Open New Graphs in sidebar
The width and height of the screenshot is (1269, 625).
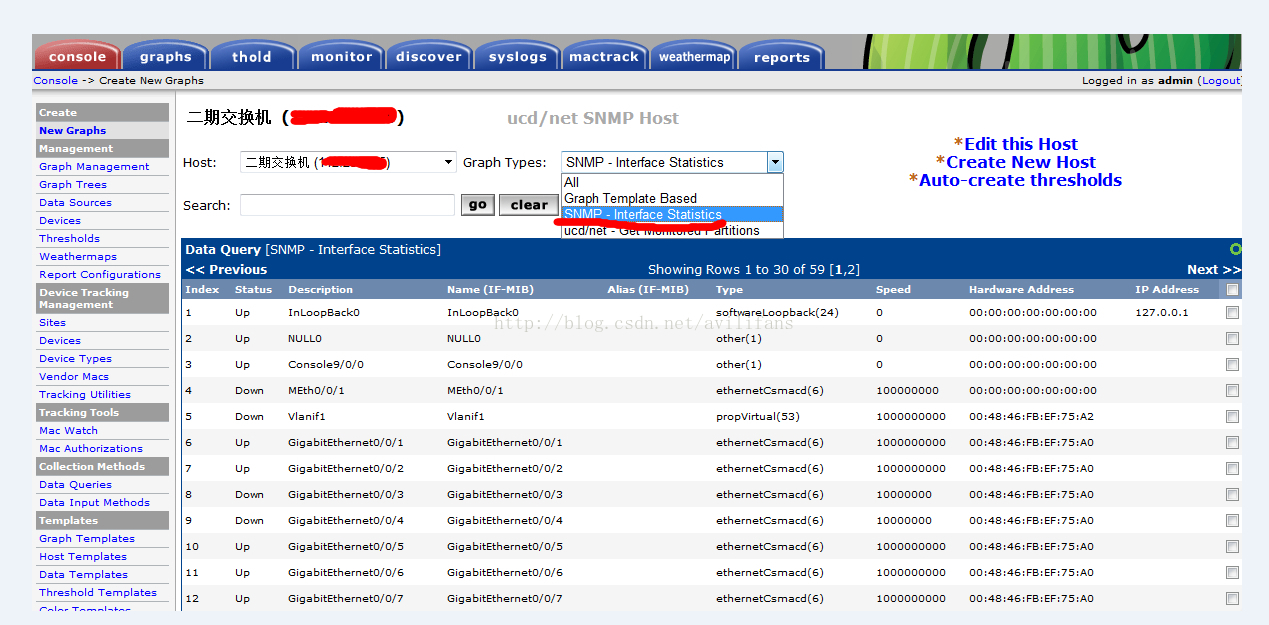[72, 130]
